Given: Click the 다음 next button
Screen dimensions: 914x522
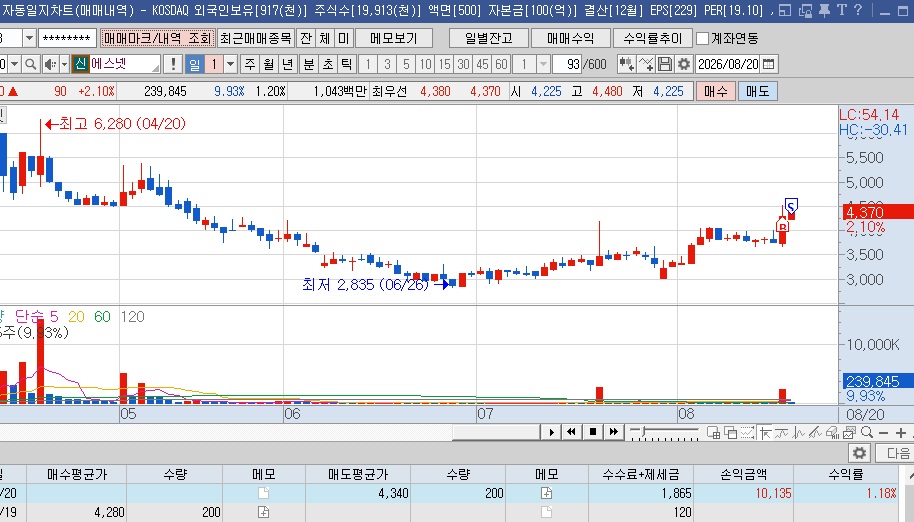Looking at the screenshot, I should (897, 453).
